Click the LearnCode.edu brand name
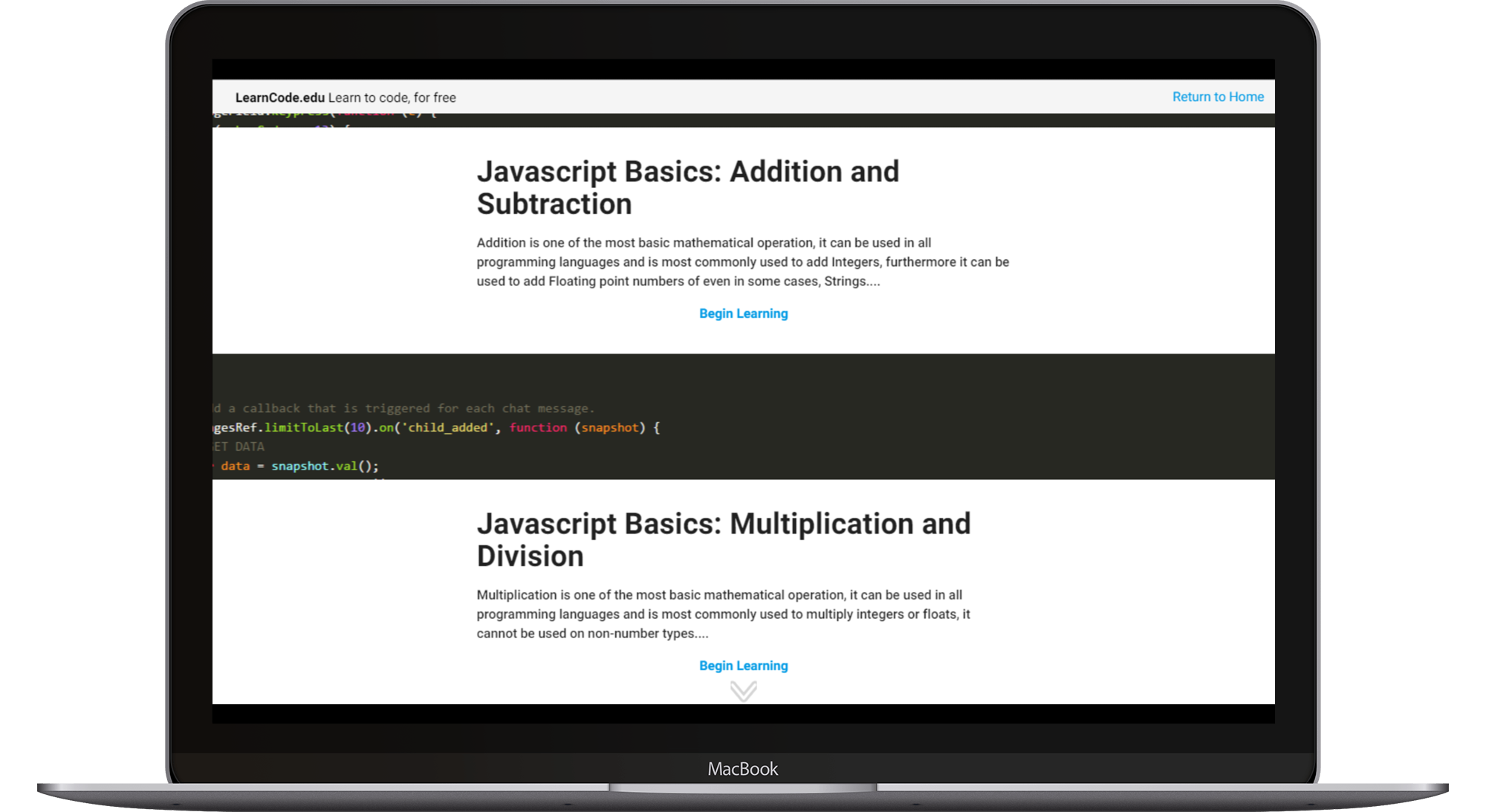Screen dimensions: 1486x812 click(279, 97)
